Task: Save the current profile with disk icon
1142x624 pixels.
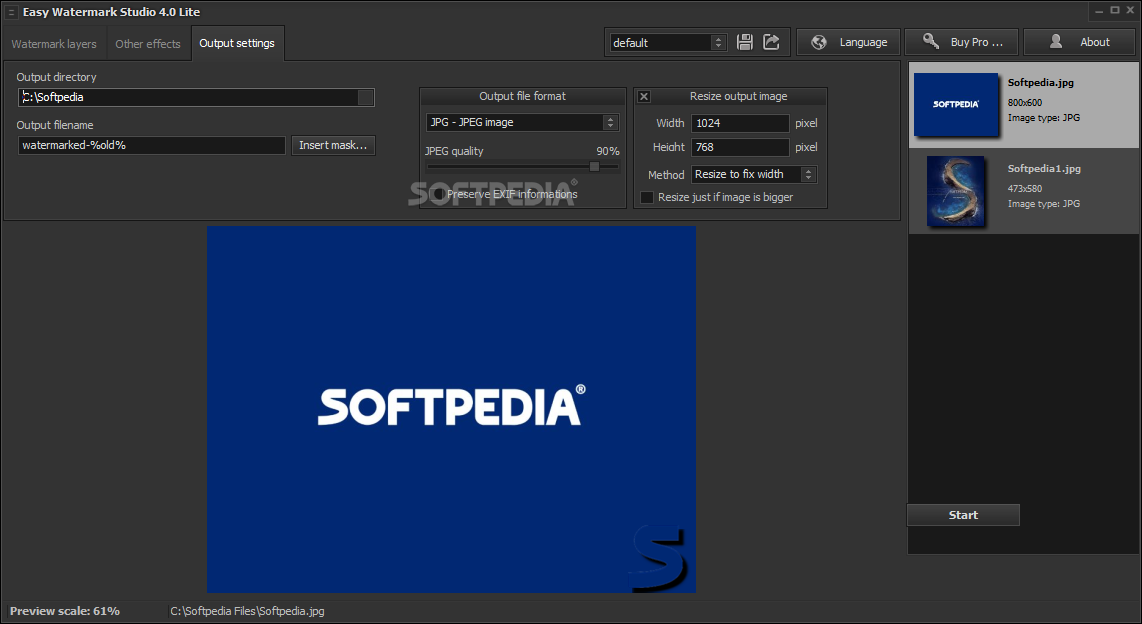Action: point(744,42)
